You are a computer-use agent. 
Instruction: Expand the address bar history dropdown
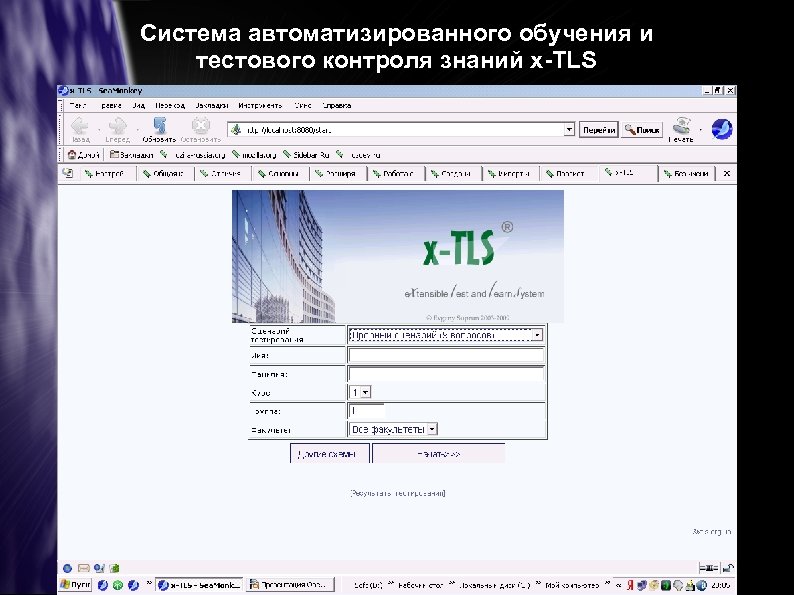(569, 130)
